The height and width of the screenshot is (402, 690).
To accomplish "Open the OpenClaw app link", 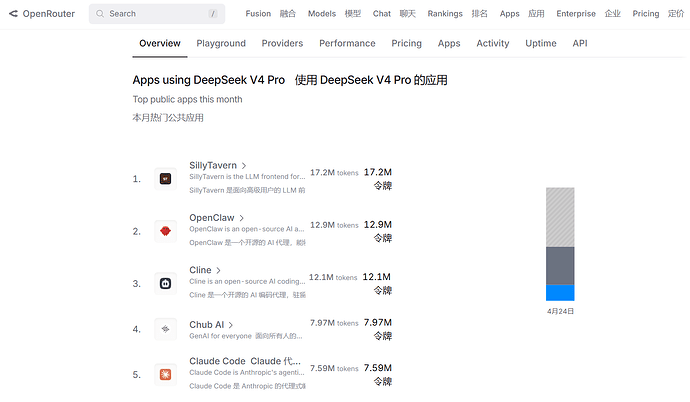I will click(x=212, y=218).
